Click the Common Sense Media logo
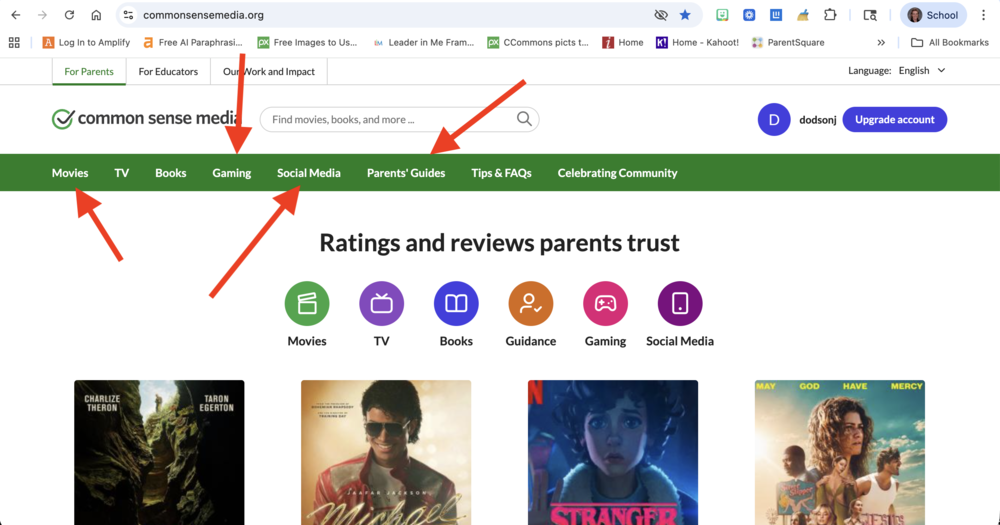1000x525 pixels. click(x=145, y=119)
